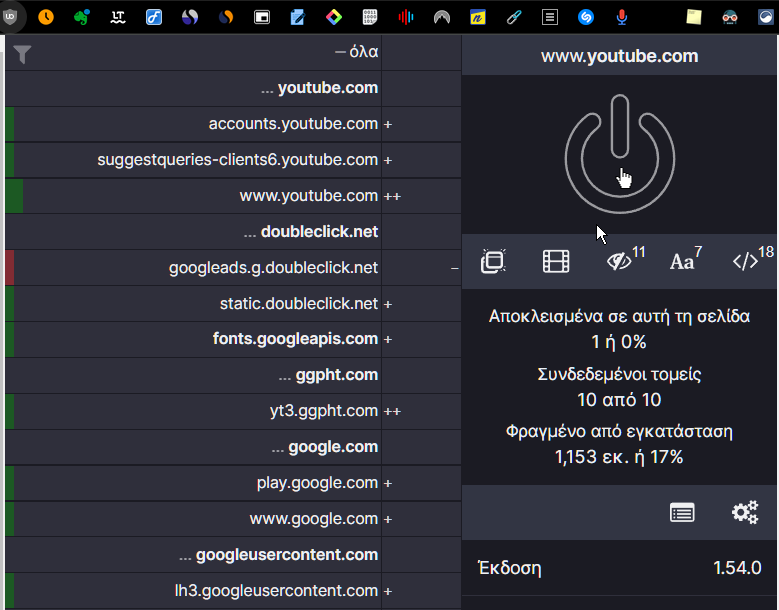The width and height of the screenshot is (779, 610).
Task: Click the blue italic f extension icon
Action: pos(154,17)
